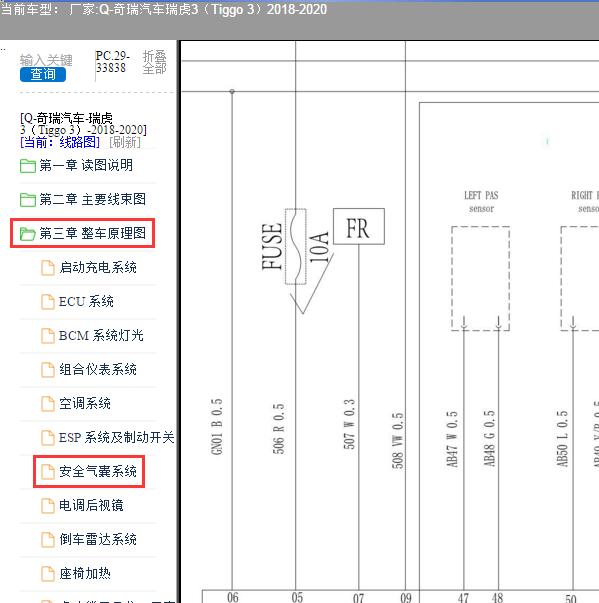
Task: Click pin number 07 at connector
Action: tap(358, 598)
